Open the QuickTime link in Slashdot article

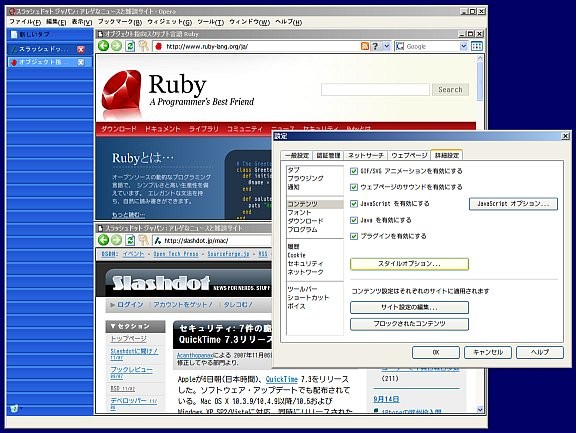pos(281,379)
